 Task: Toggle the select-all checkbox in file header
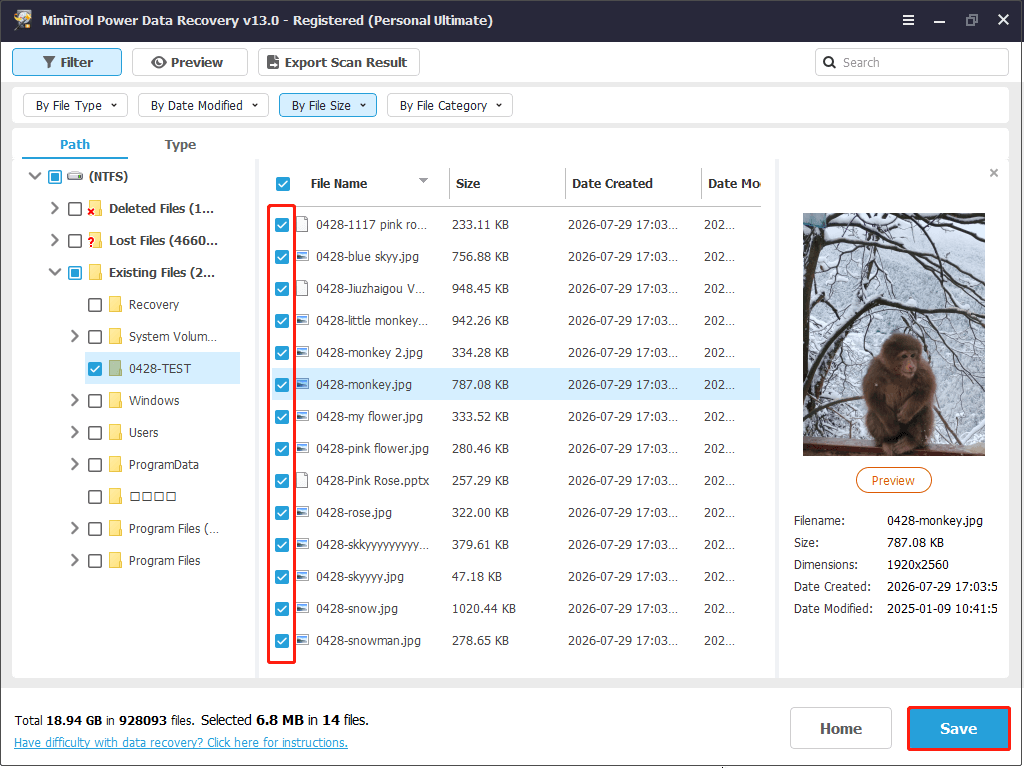point(283,184)
